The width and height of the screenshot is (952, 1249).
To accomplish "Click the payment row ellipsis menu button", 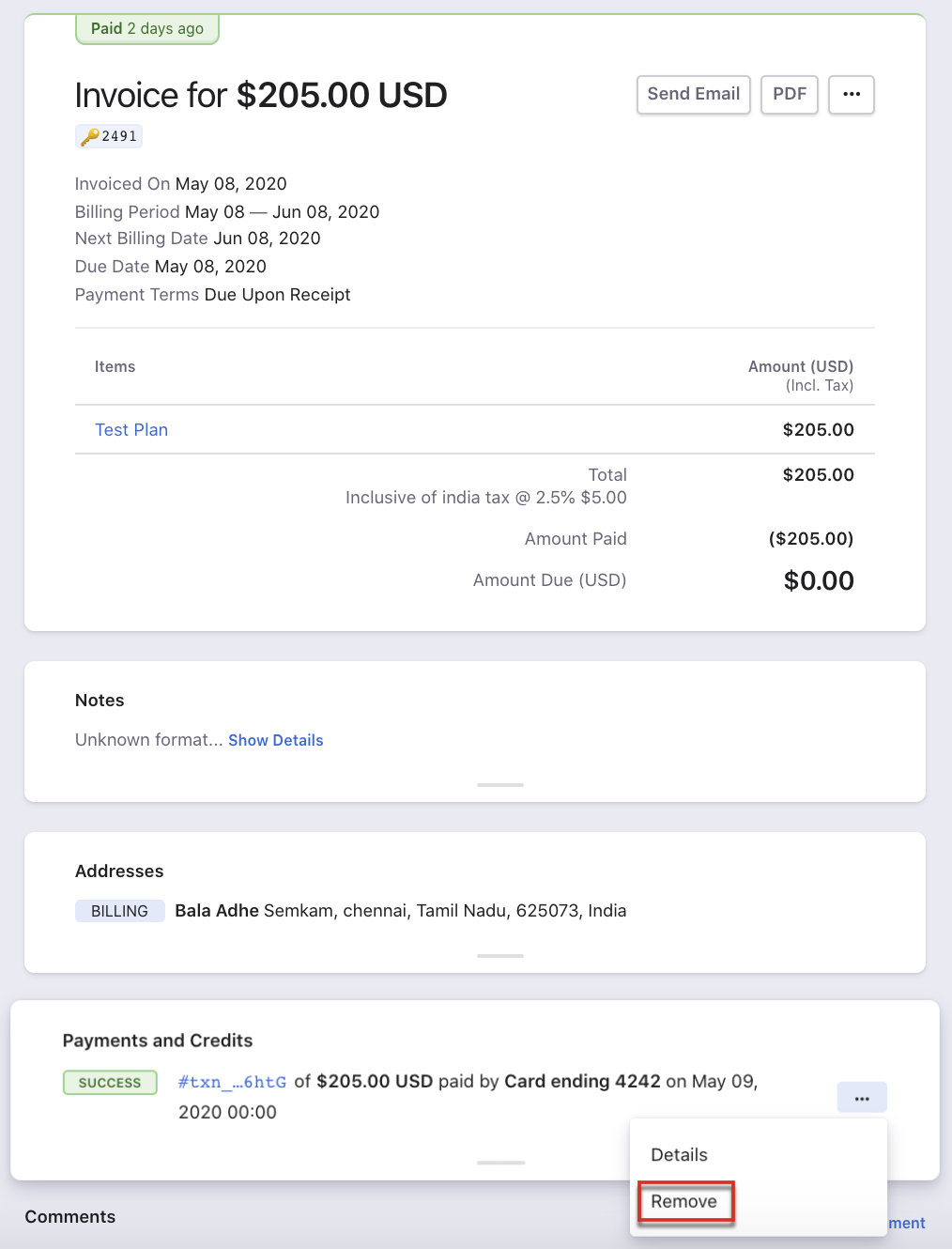I will [x=862, y=1098].
